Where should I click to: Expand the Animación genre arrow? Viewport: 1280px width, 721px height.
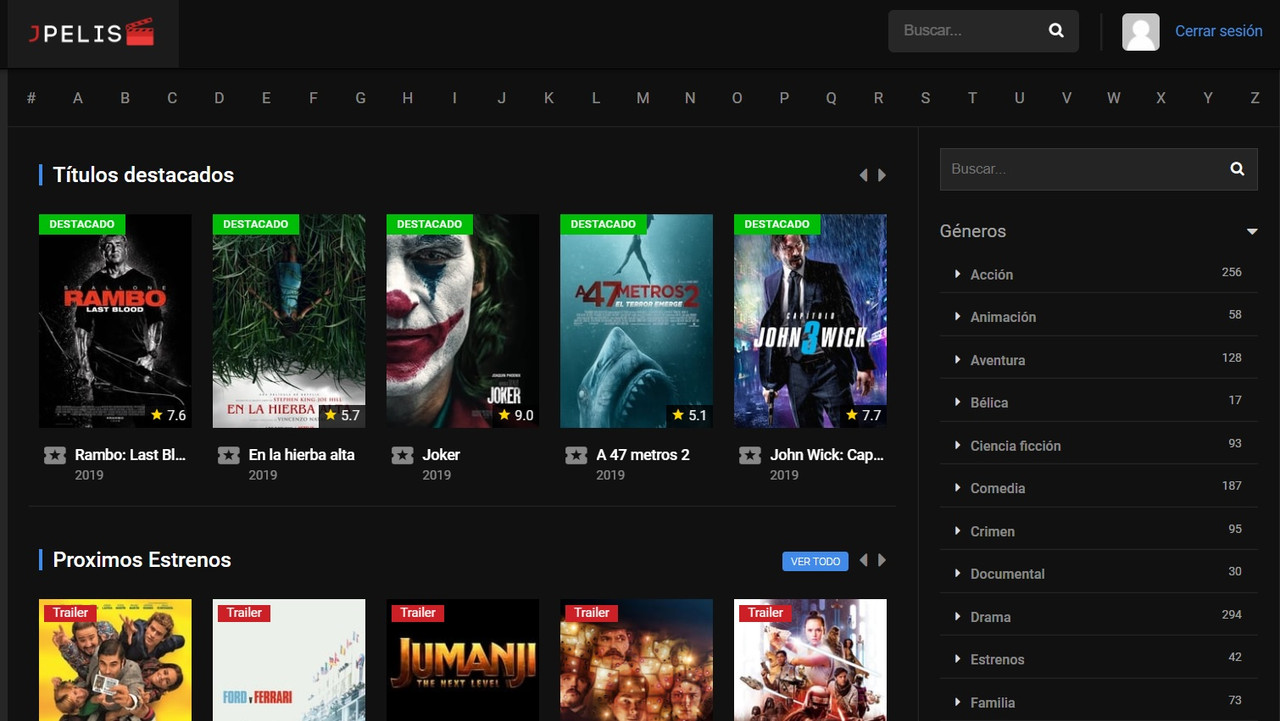click(x=957, y=317)
